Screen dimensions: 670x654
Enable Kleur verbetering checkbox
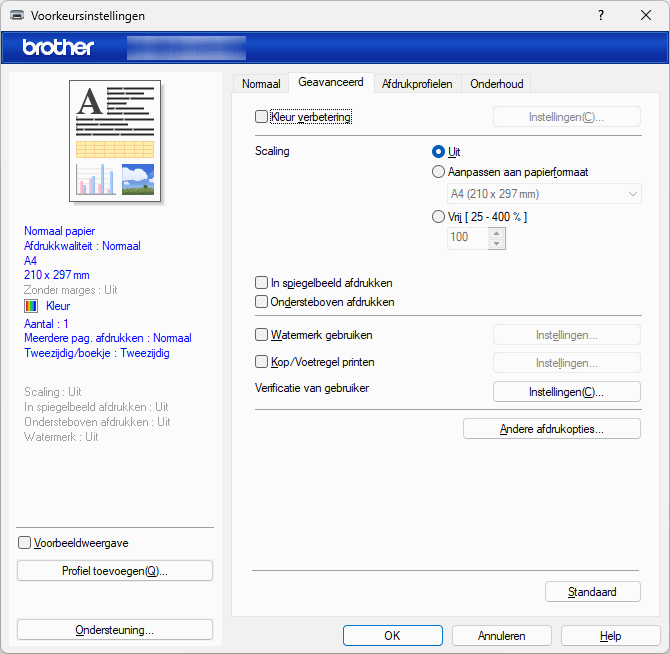(262, 117)
